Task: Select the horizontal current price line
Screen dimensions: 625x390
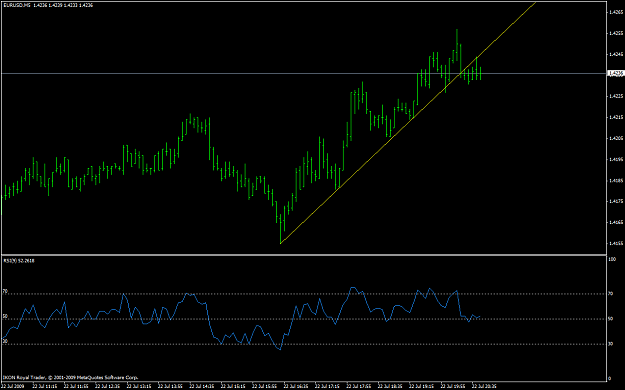Action: (x=304, y=73)
